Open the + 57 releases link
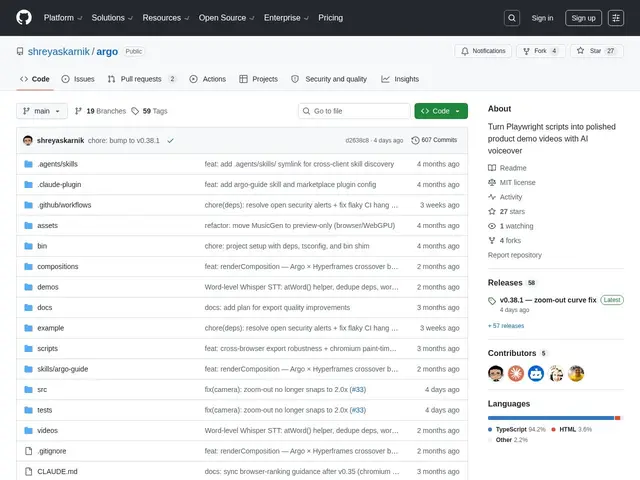This screenshot has height=480, width=640. click(x=506, y=326)
